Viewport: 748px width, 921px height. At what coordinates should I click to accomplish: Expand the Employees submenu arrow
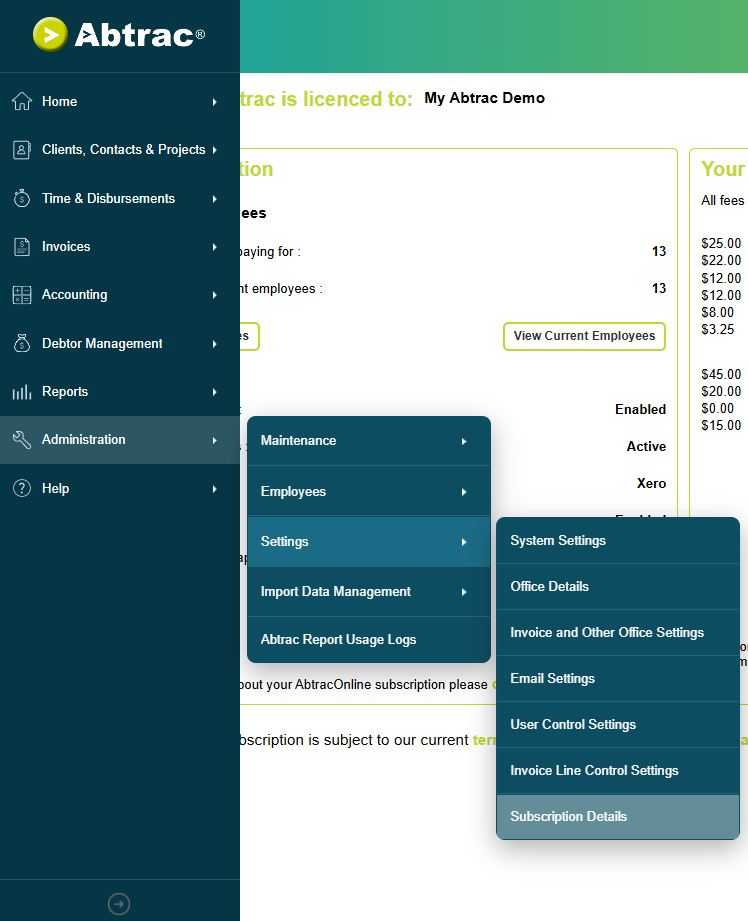(464, 492)
